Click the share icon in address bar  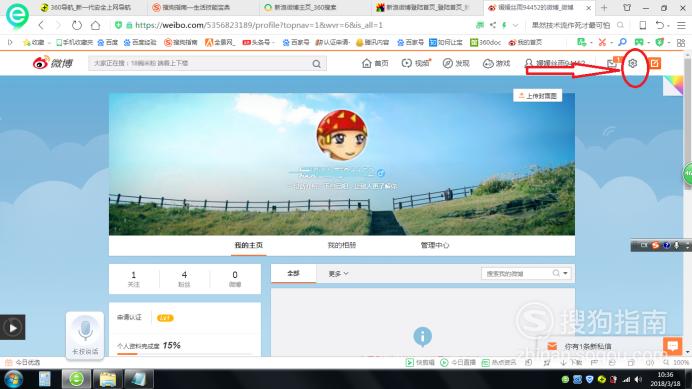(x=493, y=25)
